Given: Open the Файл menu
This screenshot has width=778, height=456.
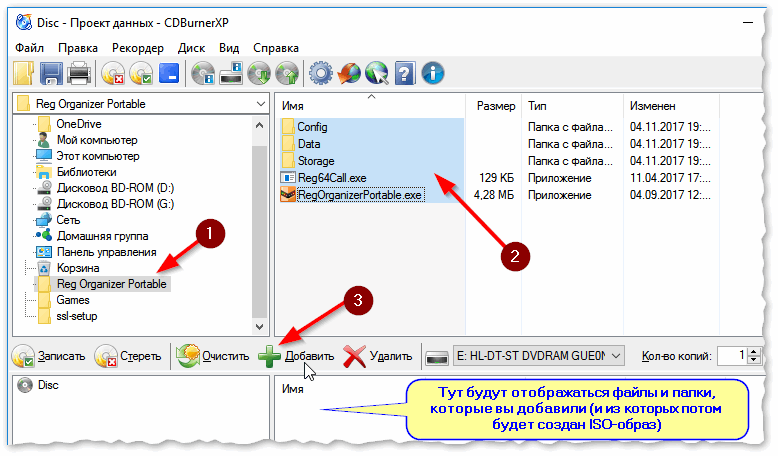Looking at the screenshot, I should 29,48.
